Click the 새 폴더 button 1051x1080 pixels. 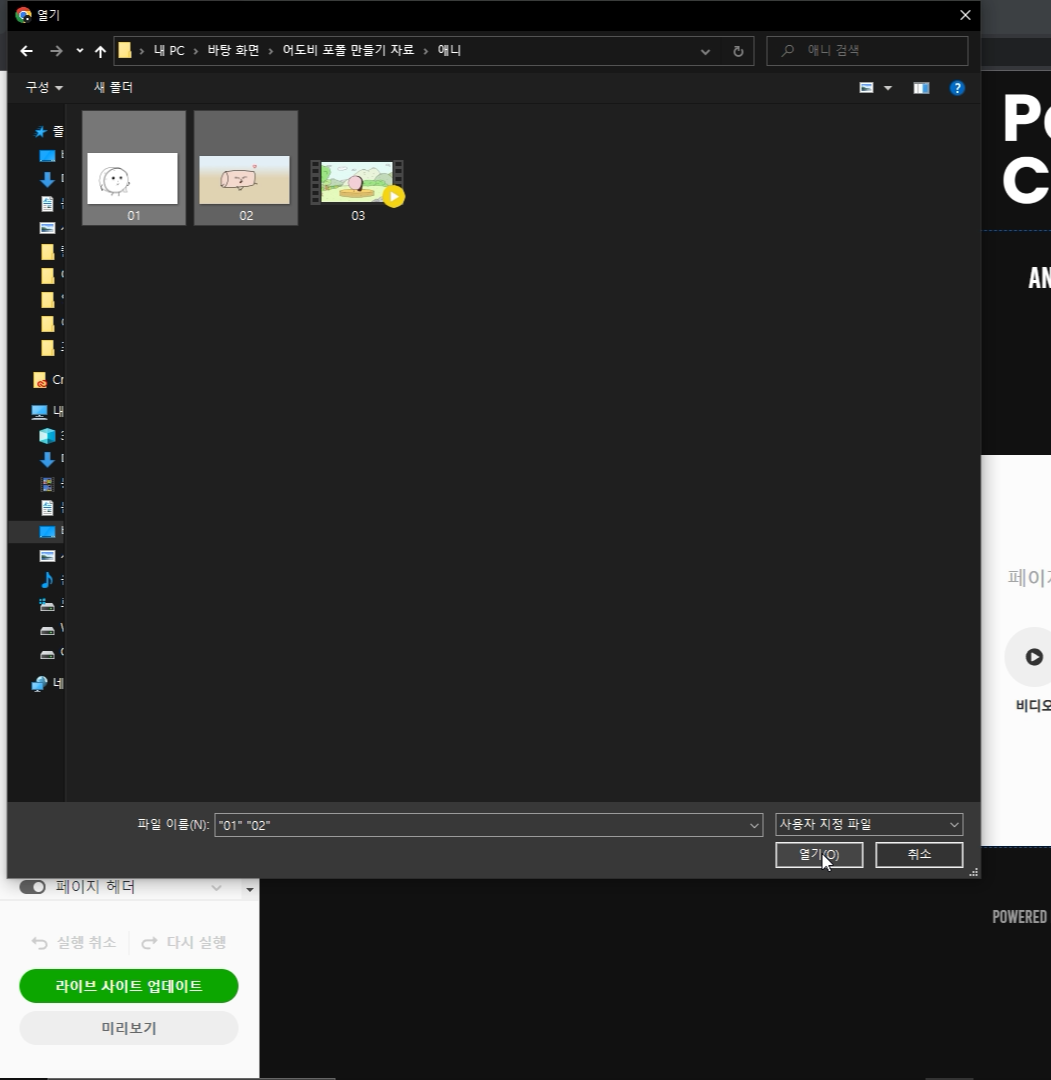click(113, 87)
